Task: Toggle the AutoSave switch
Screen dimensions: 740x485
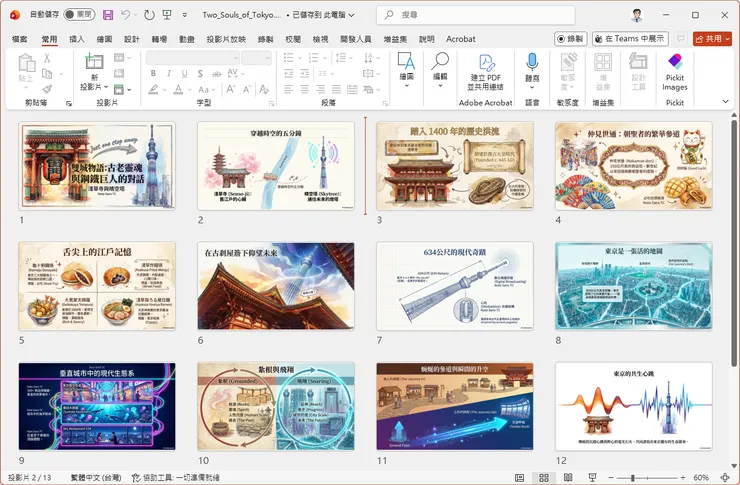Action: [79, 15]
